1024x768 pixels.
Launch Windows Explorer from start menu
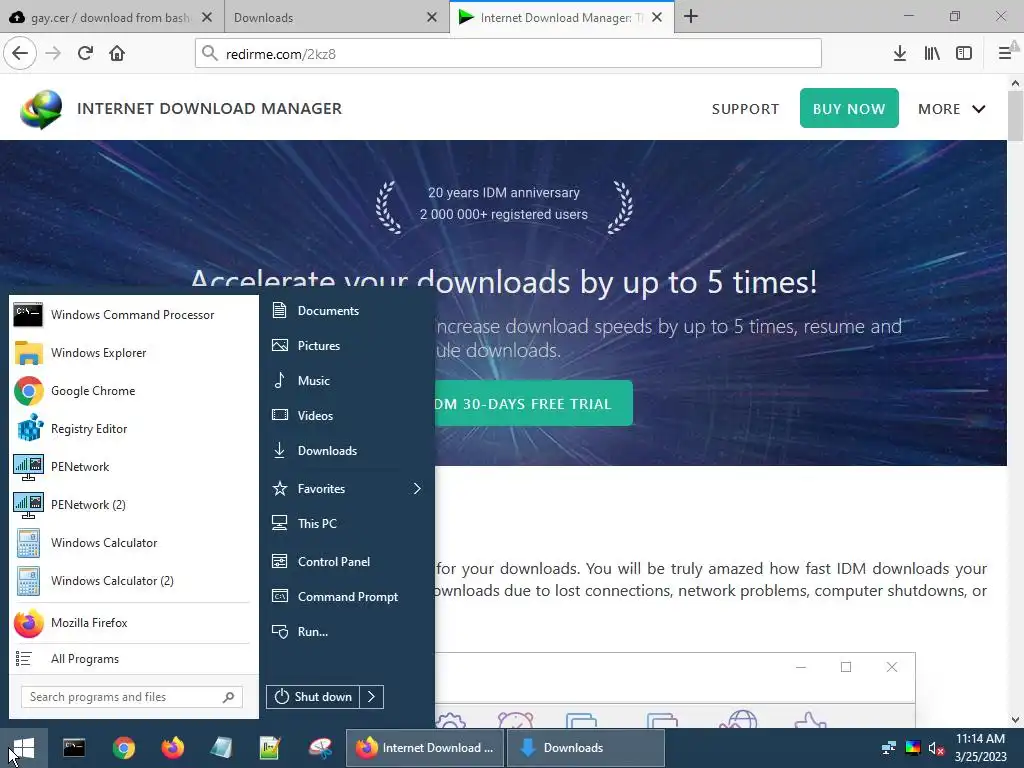click(x=133, y=353)
